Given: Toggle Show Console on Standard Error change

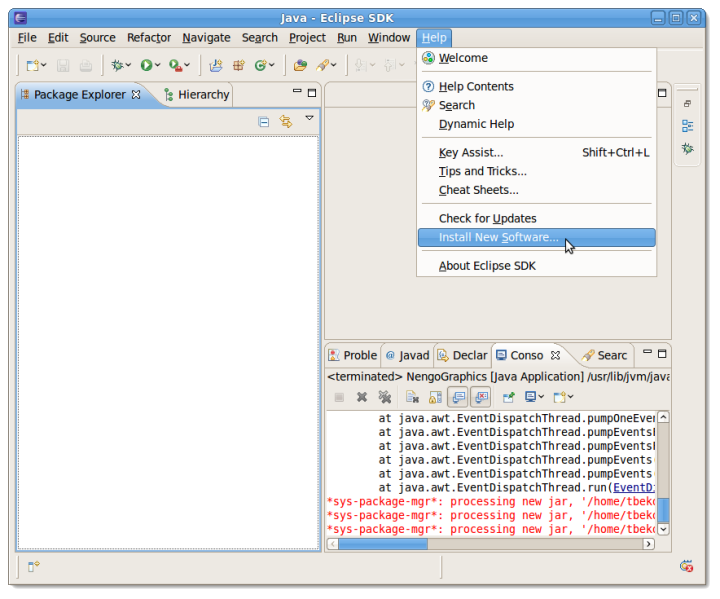Looking at the screenshot, I should click(481, 397).
